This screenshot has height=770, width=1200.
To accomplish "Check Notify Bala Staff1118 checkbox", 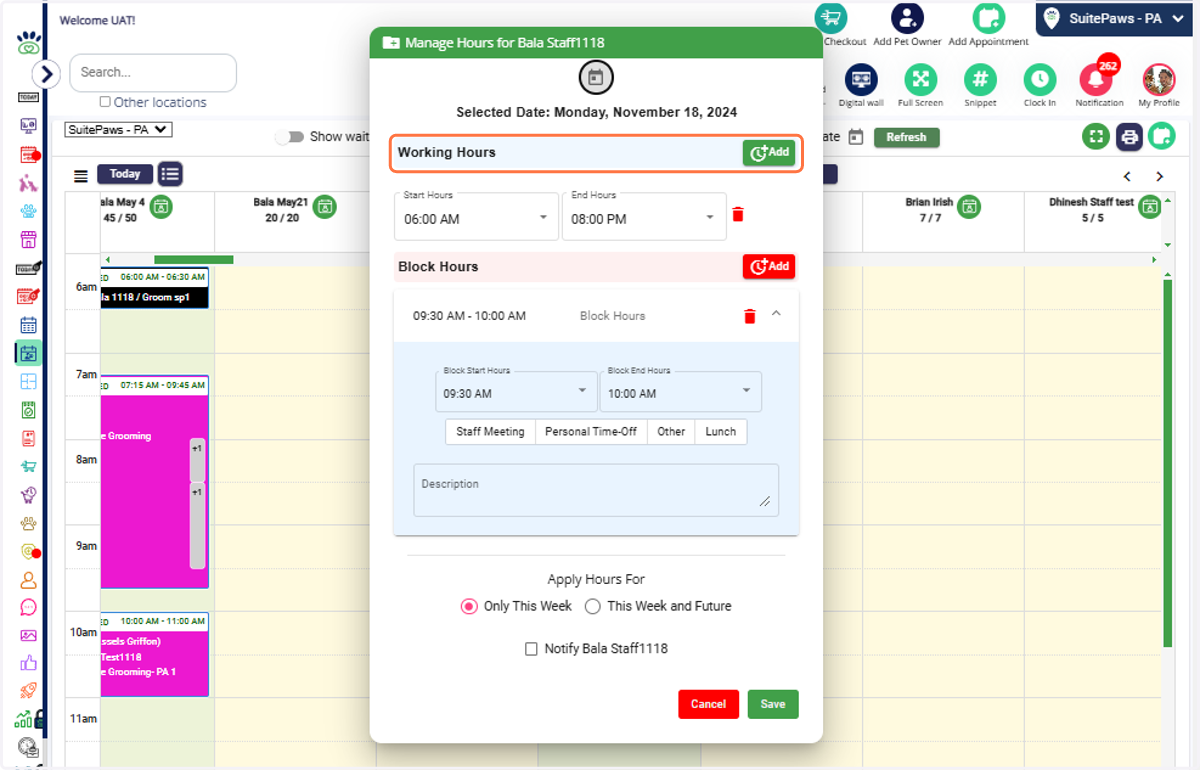I will click(531, 649).
